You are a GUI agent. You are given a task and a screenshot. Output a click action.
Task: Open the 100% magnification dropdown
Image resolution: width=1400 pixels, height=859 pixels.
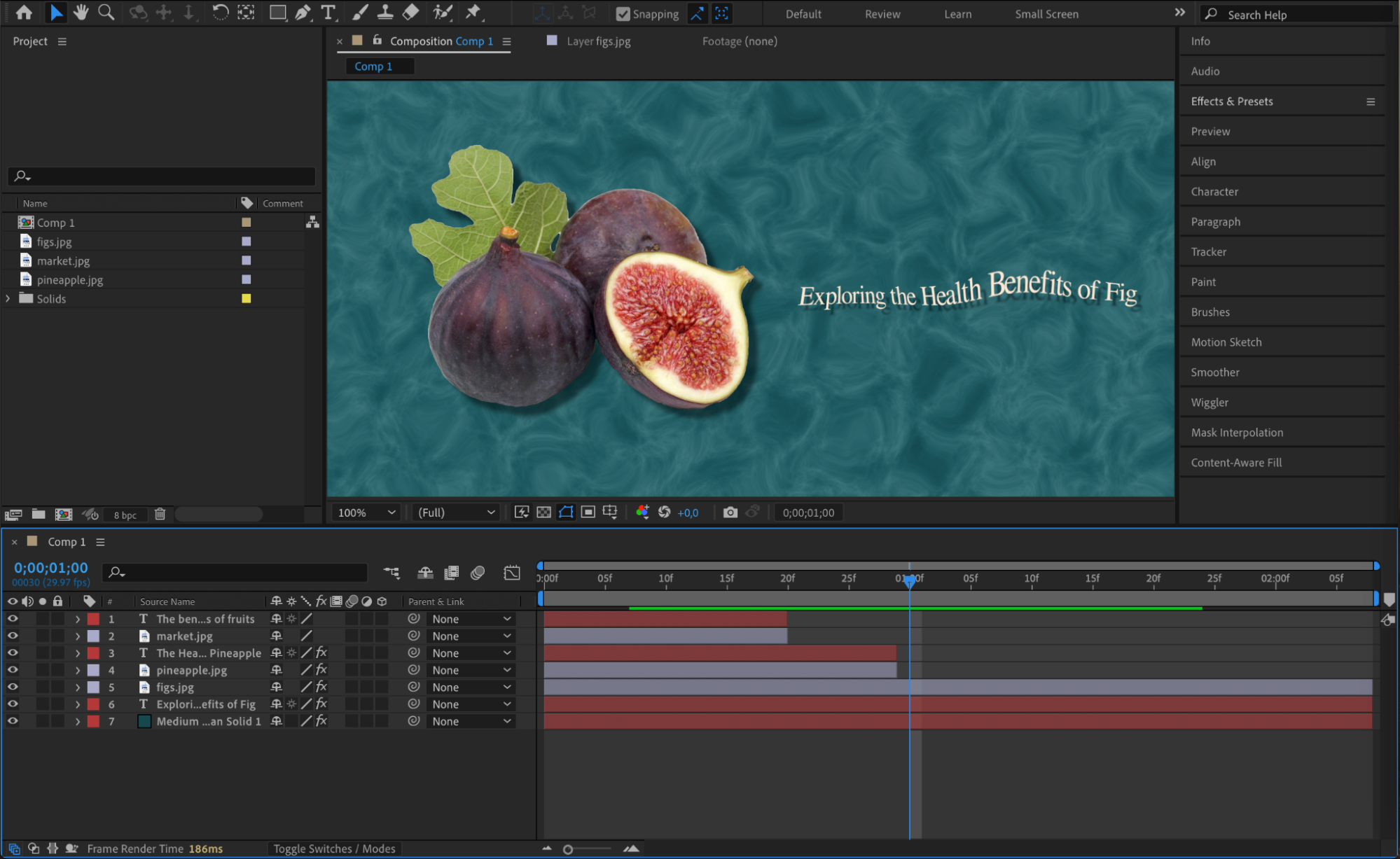coord(366,512)
